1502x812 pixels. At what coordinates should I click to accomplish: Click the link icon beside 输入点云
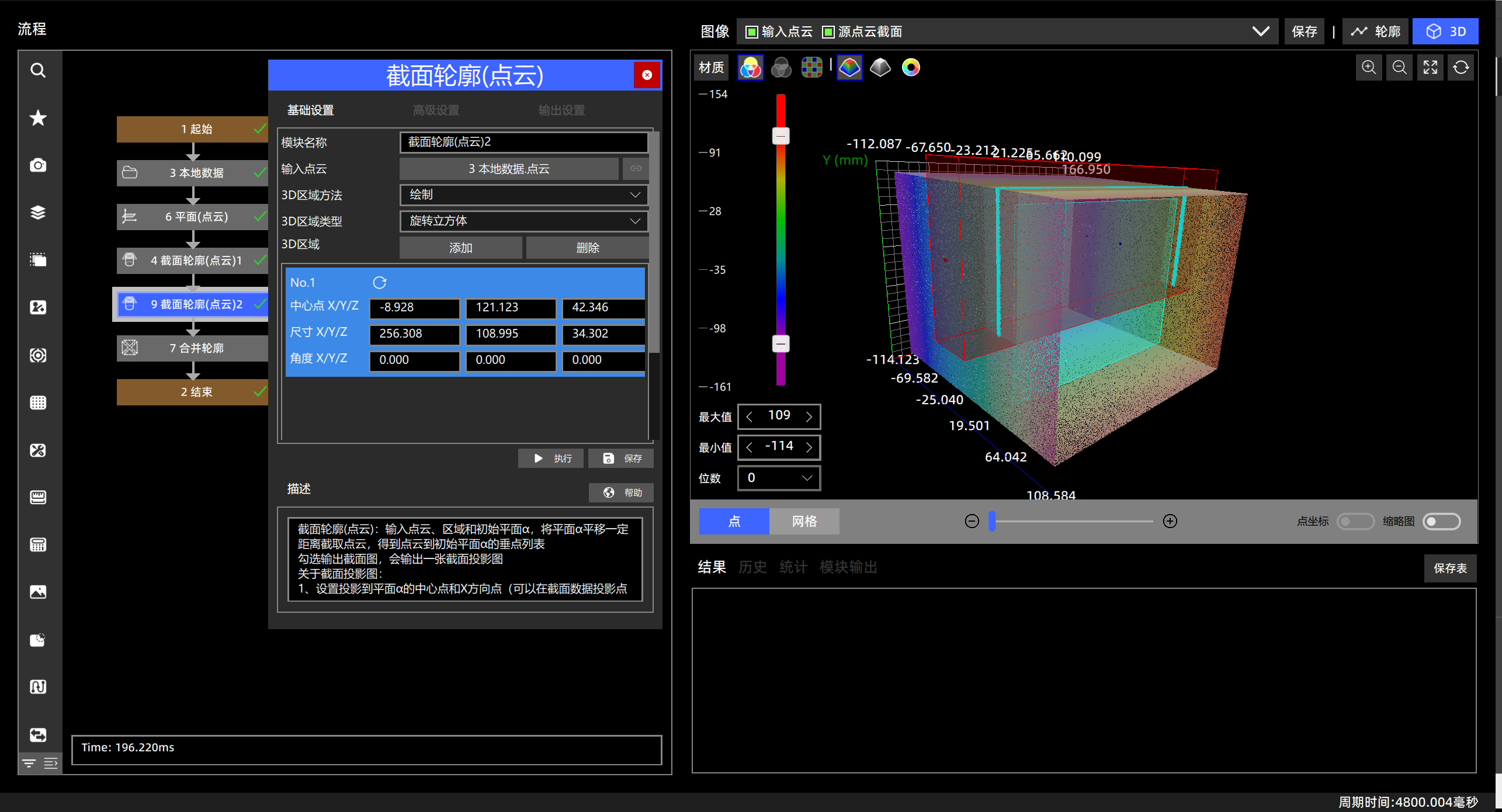pyautogui.click(x=636, y=169)
